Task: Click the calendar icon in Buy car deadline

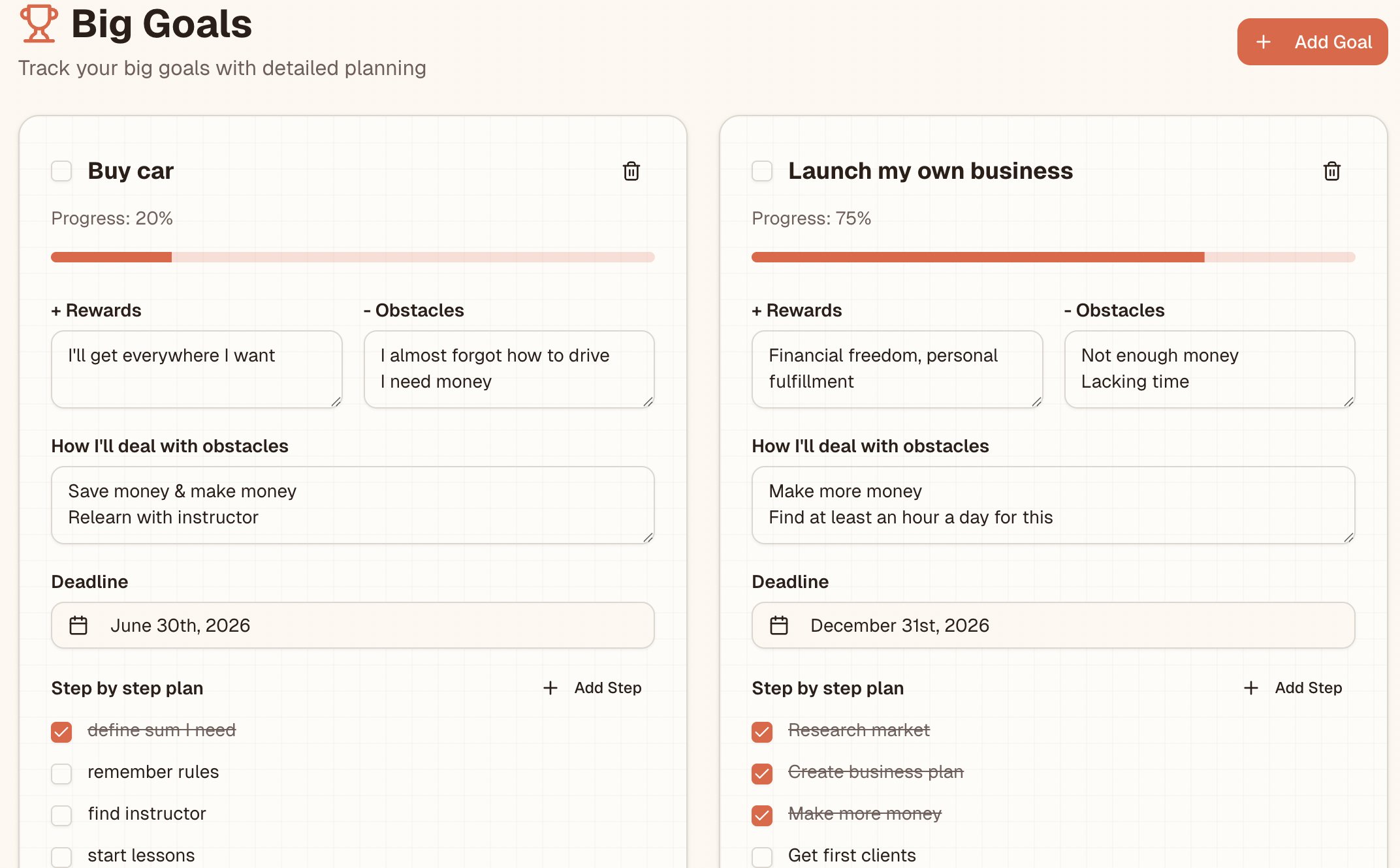Action: coord(78,625)
